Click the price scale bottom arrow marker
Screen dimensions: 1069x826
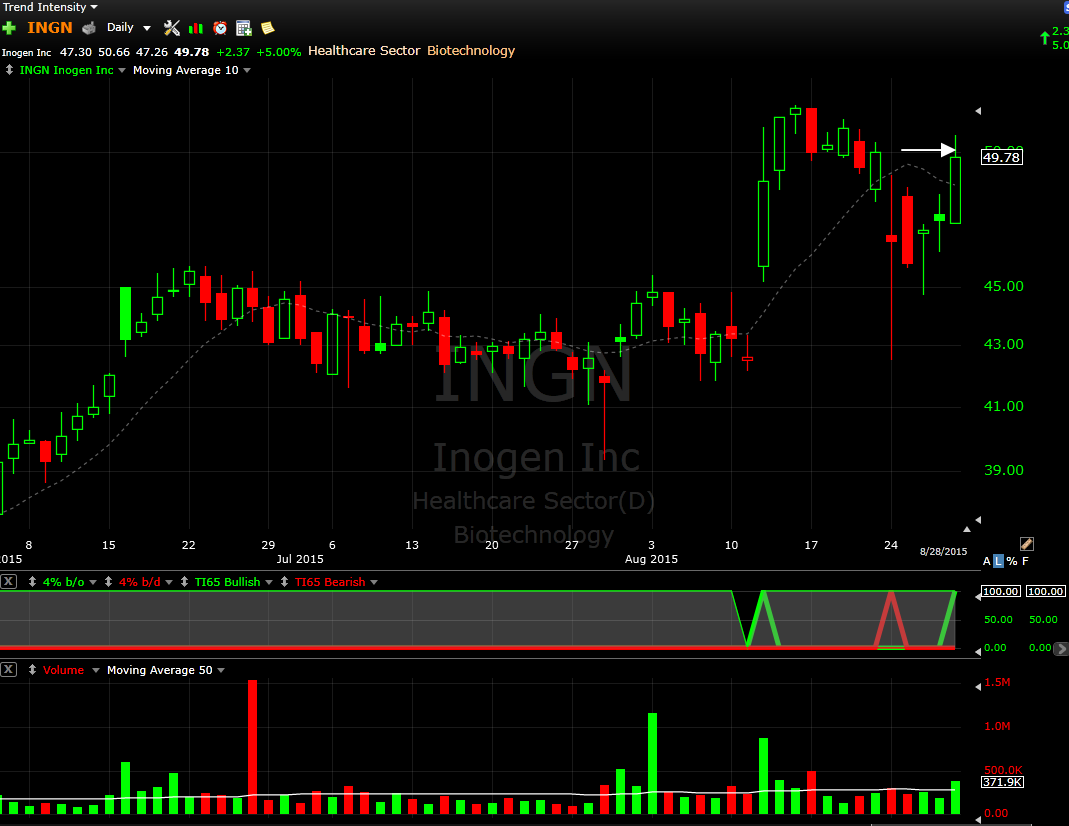(x=978, y=519)
